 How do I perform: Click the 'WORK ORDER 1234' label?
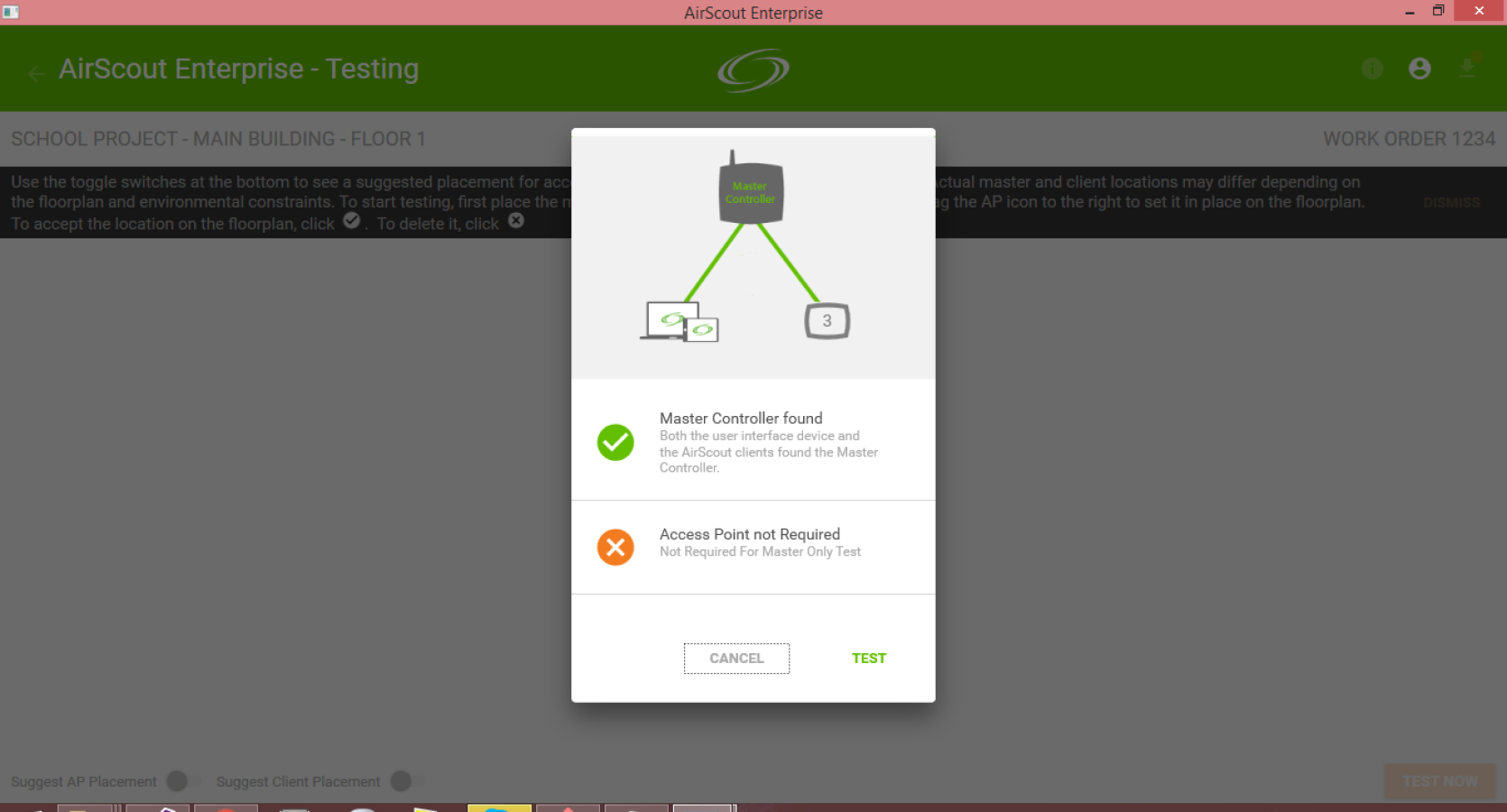pos(1410,139)
